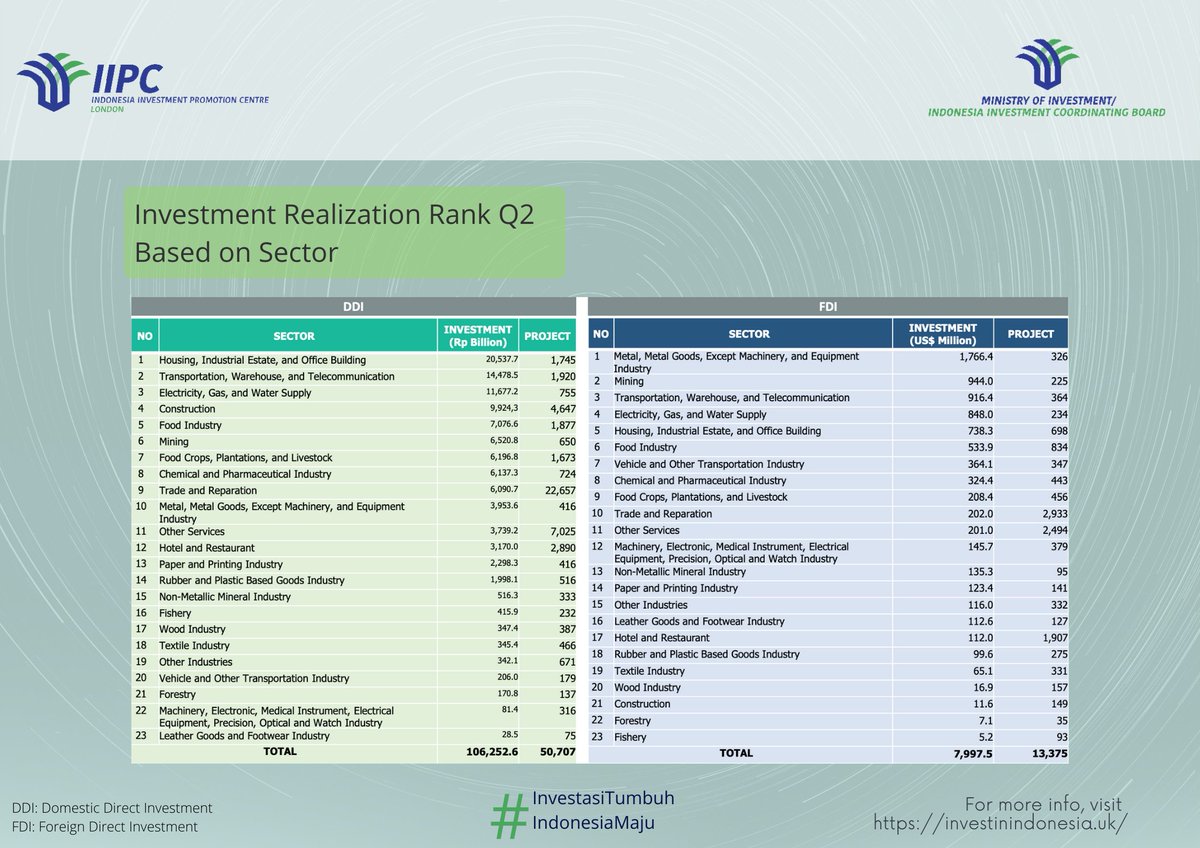Select 'Mining' in the FDI table
1200x848 pixels.
point(628,381)
